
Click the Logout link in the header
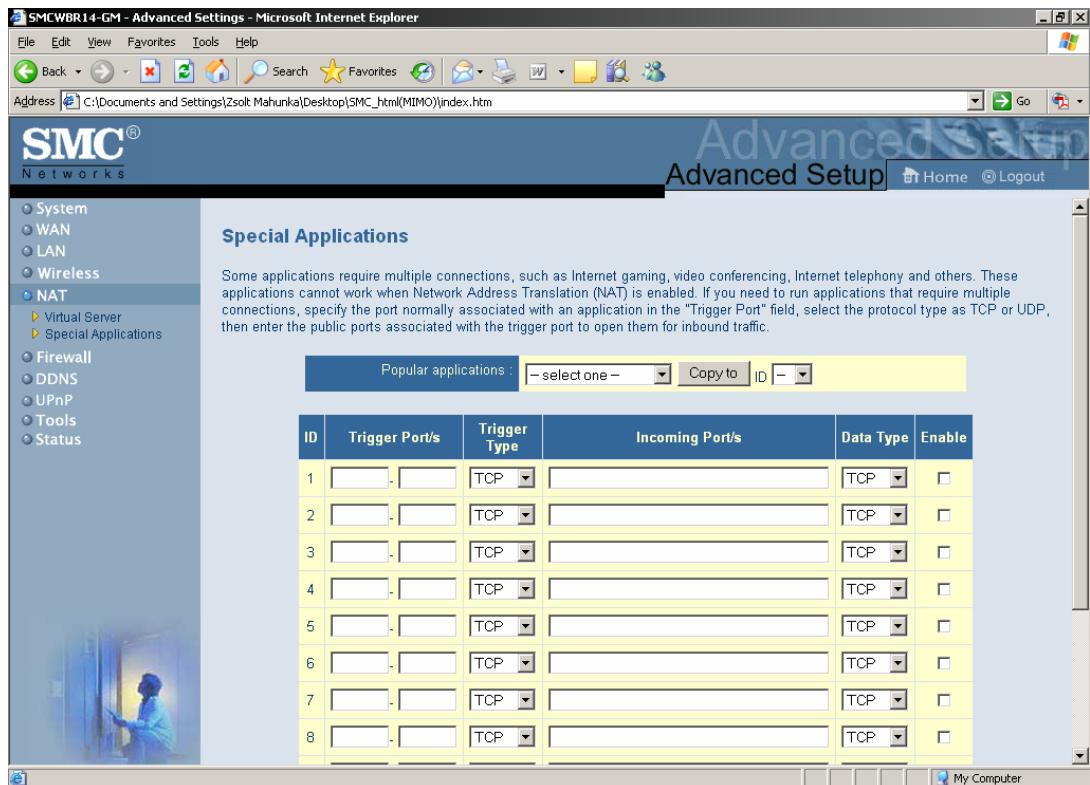(x=1014, y=177)
